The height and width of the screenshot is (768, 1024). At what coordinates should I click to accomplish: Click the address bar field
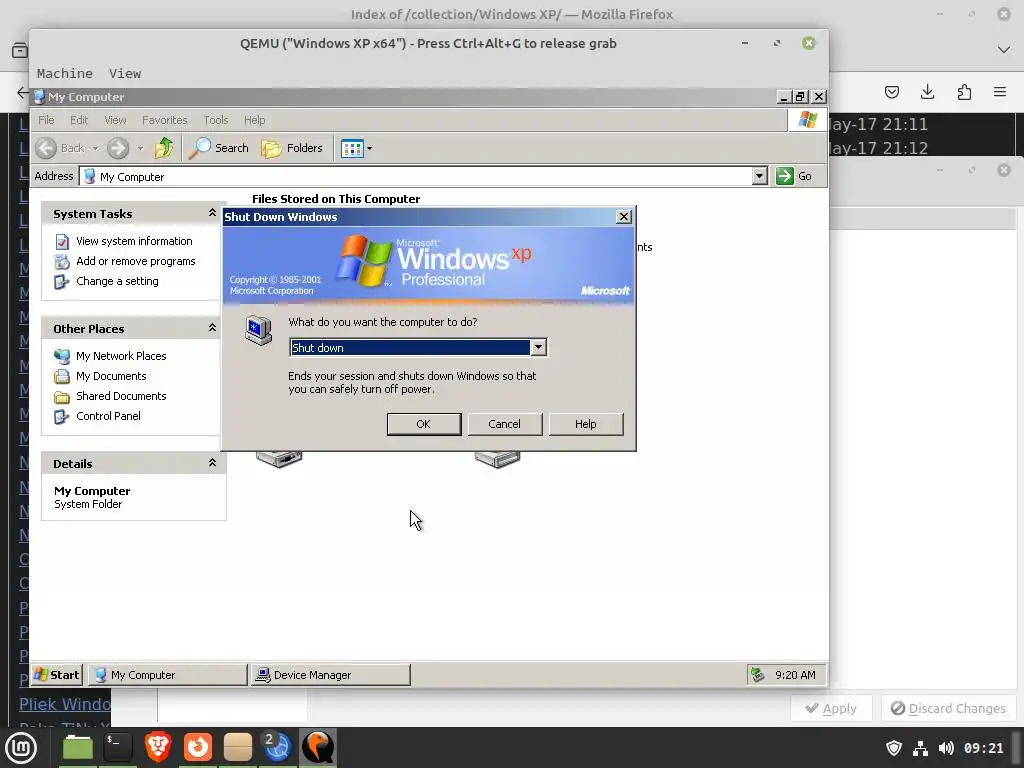416,176
